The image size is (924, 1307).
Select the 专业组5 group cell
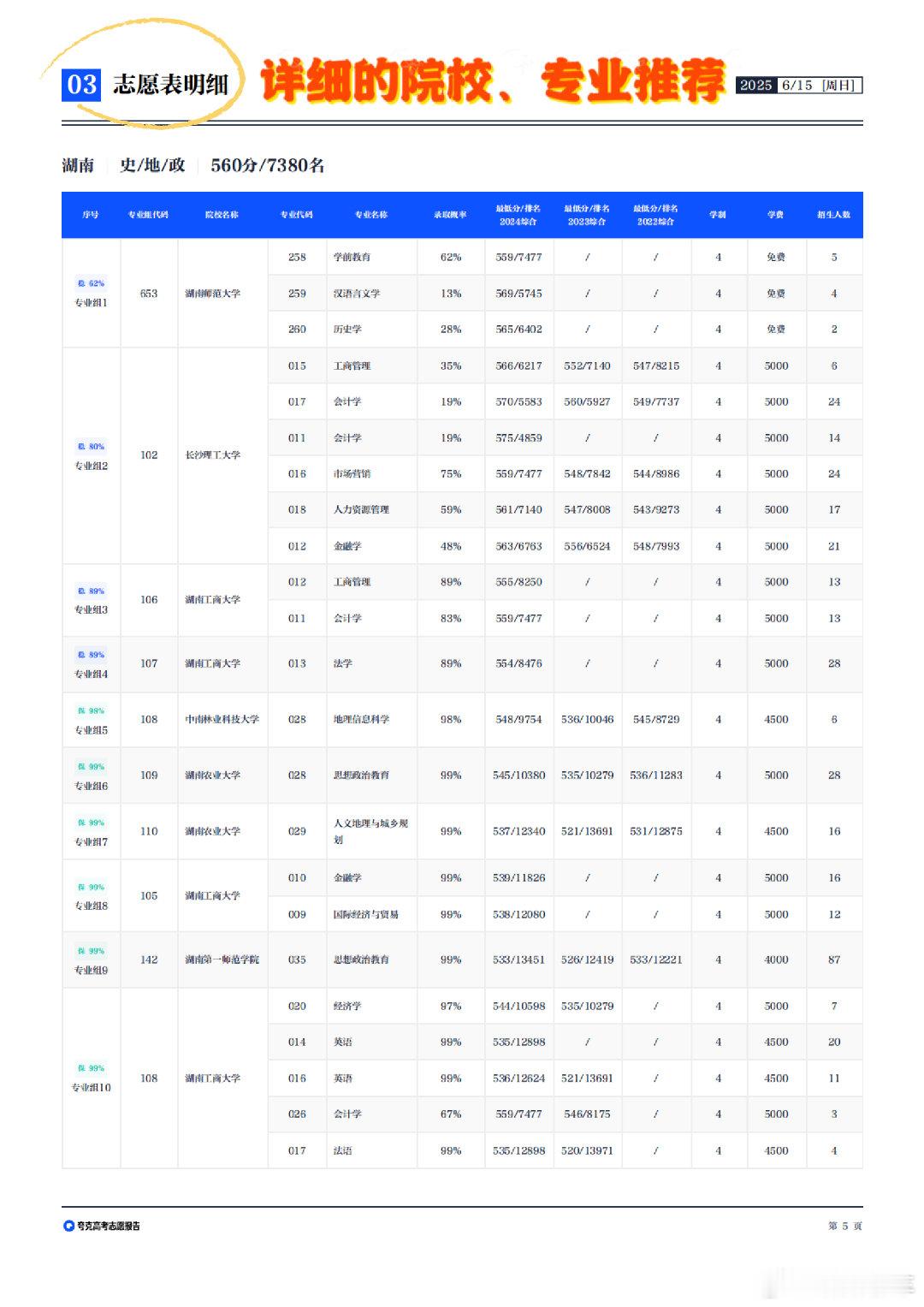(91, 720)
